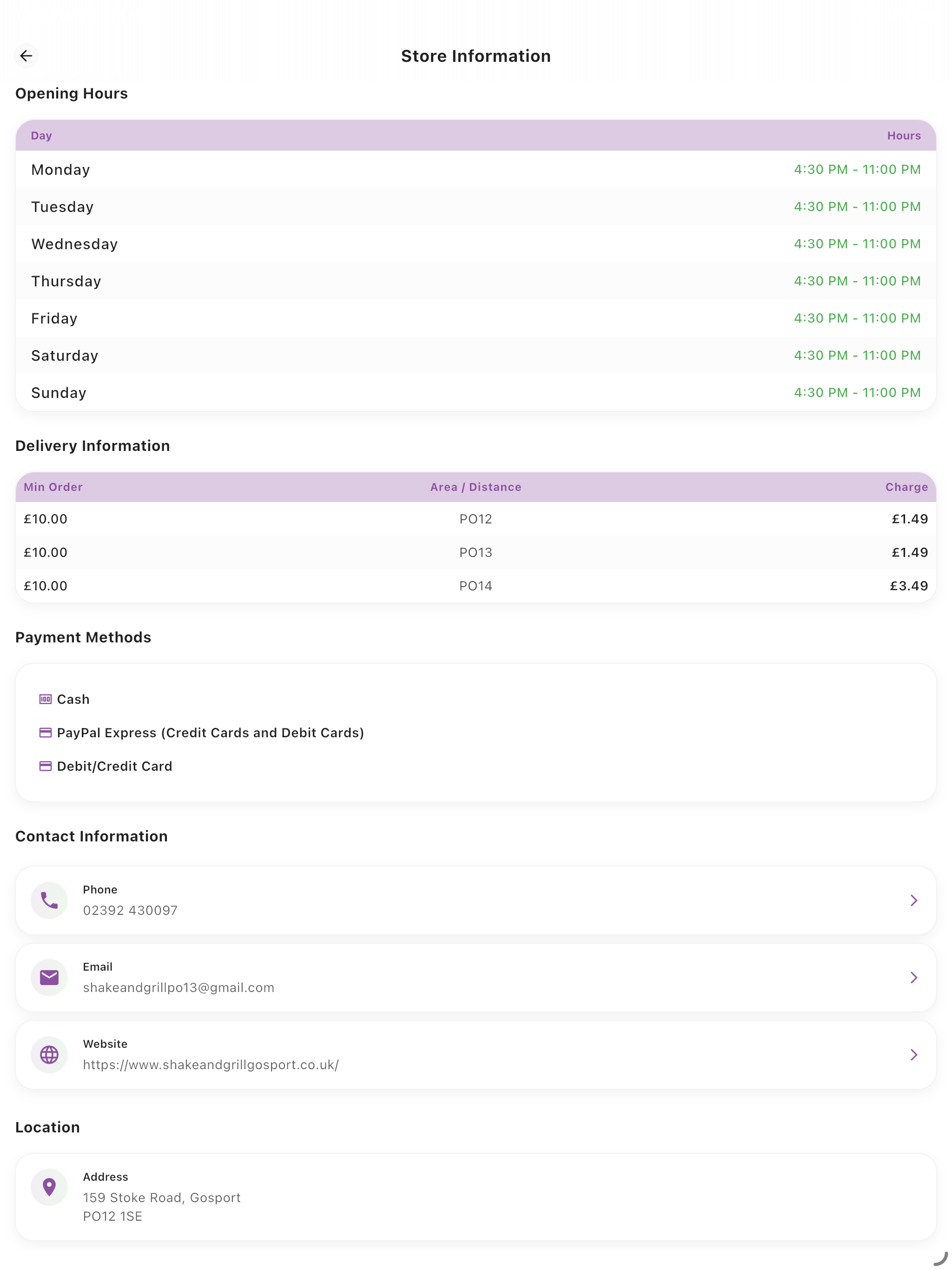Image resolution: width=952 pixels, height=1270 pixels.
Task: Tap the website globe icon
Action: tap(49, 1054)
